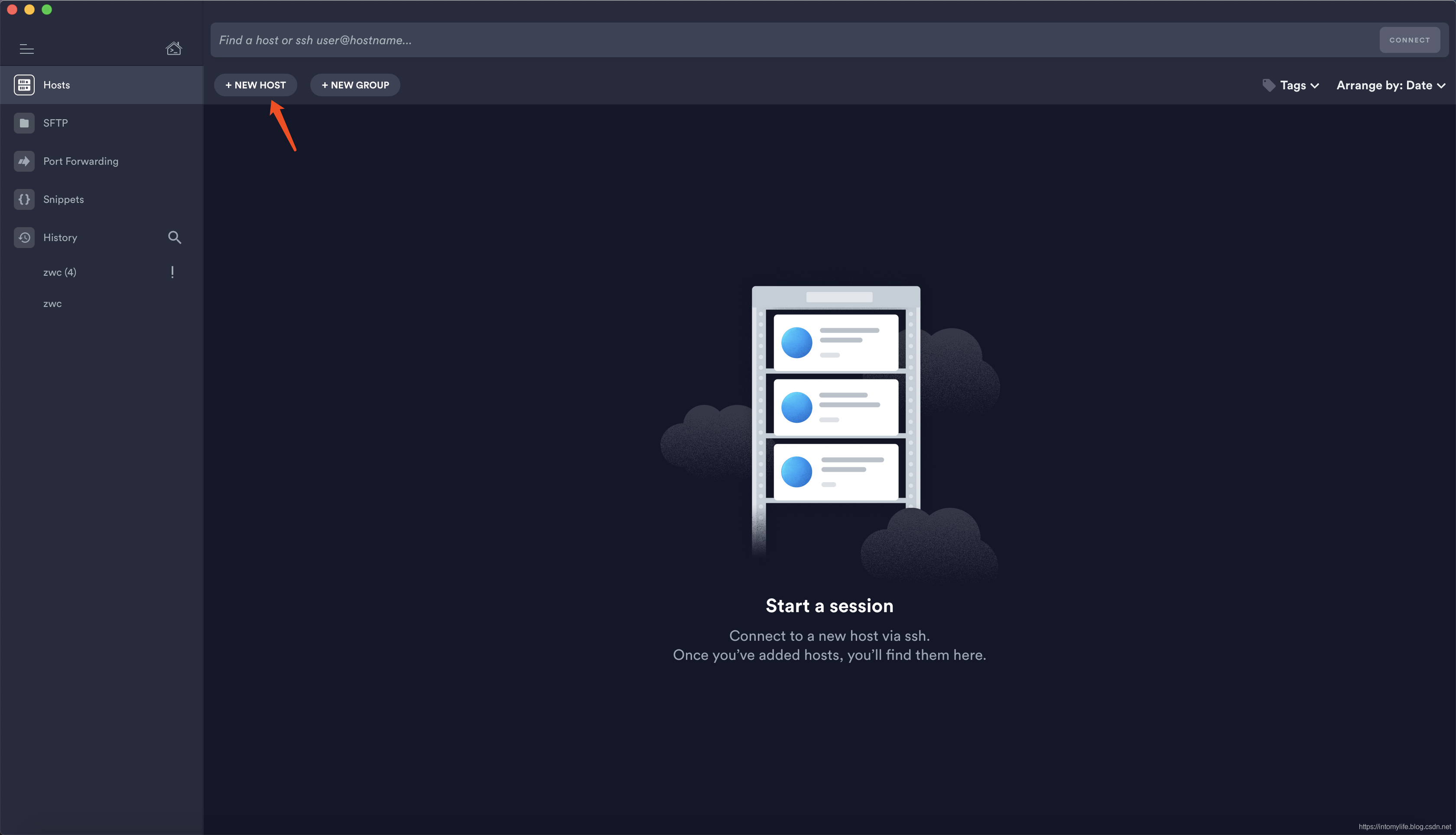Open the Snippets braces icon

click(24, 199)
